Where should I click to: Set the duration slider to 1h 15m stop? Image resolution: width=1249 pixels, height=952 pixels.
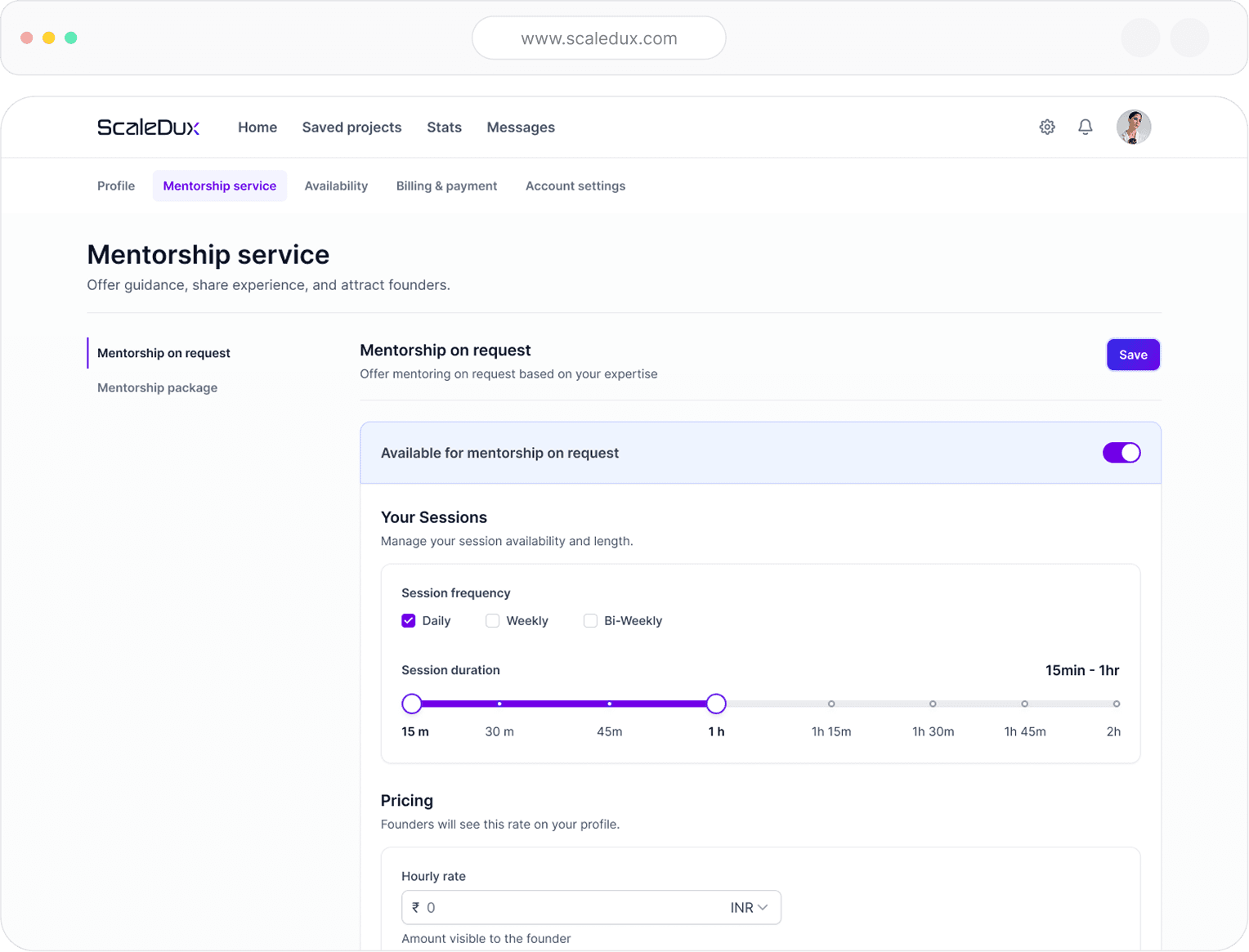click(831, 704)
